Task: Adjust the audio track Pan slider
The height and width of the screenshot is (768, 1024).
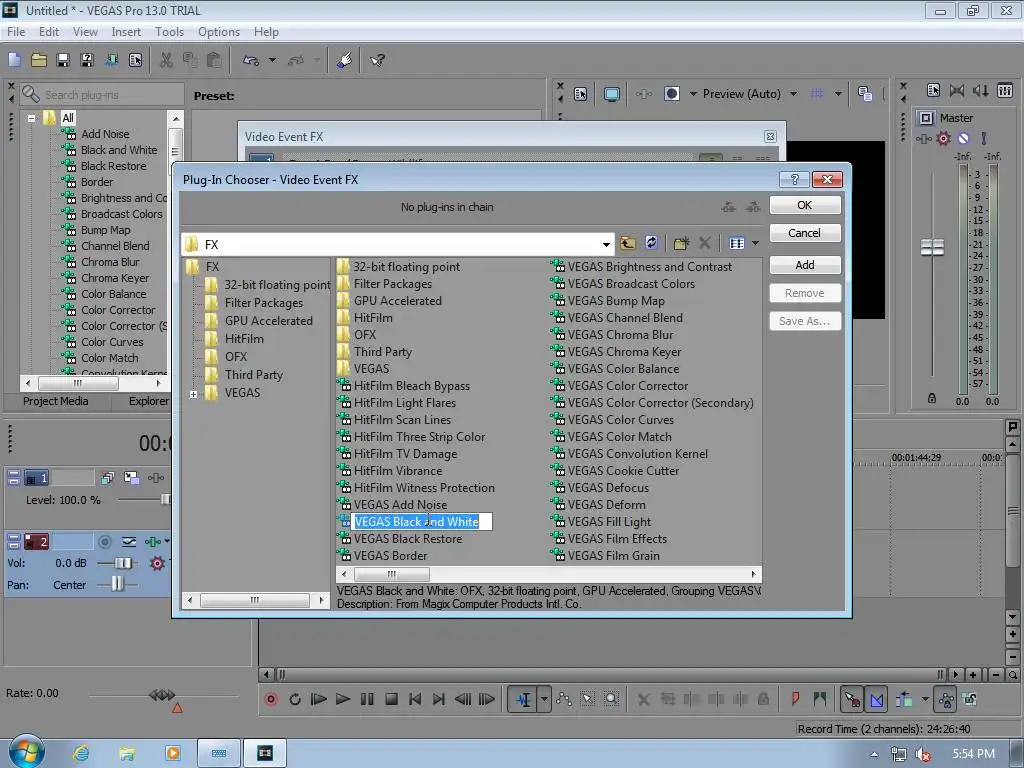Action: (117, 584)
